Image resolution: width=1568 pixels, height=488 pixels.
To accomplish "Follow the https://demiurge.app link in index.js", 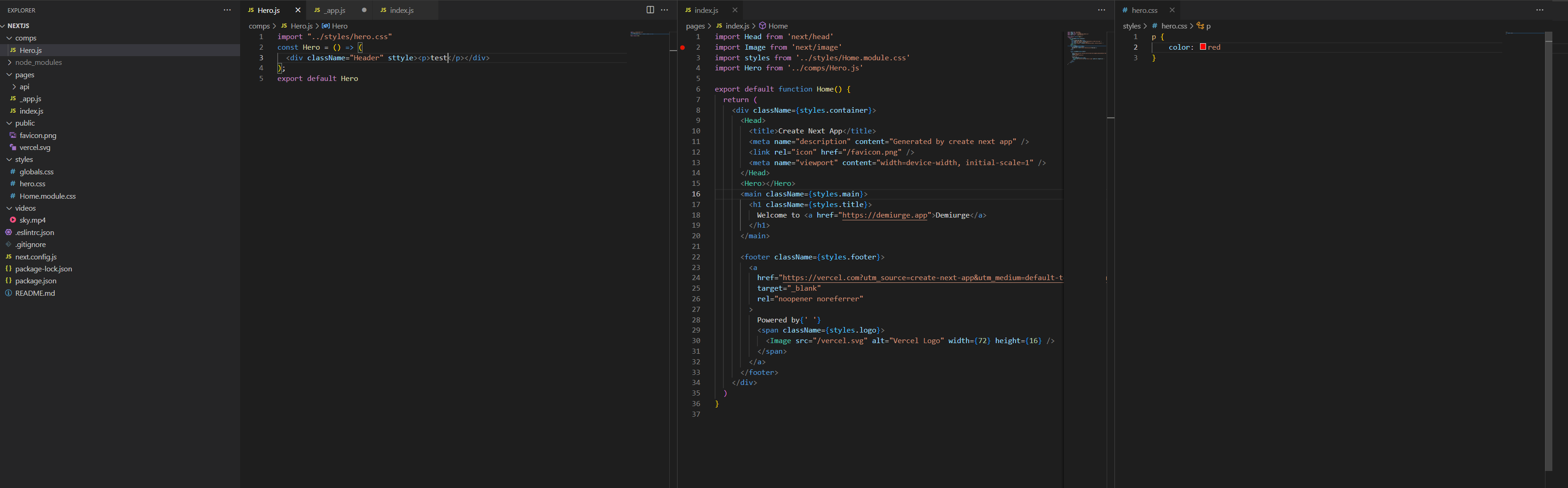I will pos(885,215).
